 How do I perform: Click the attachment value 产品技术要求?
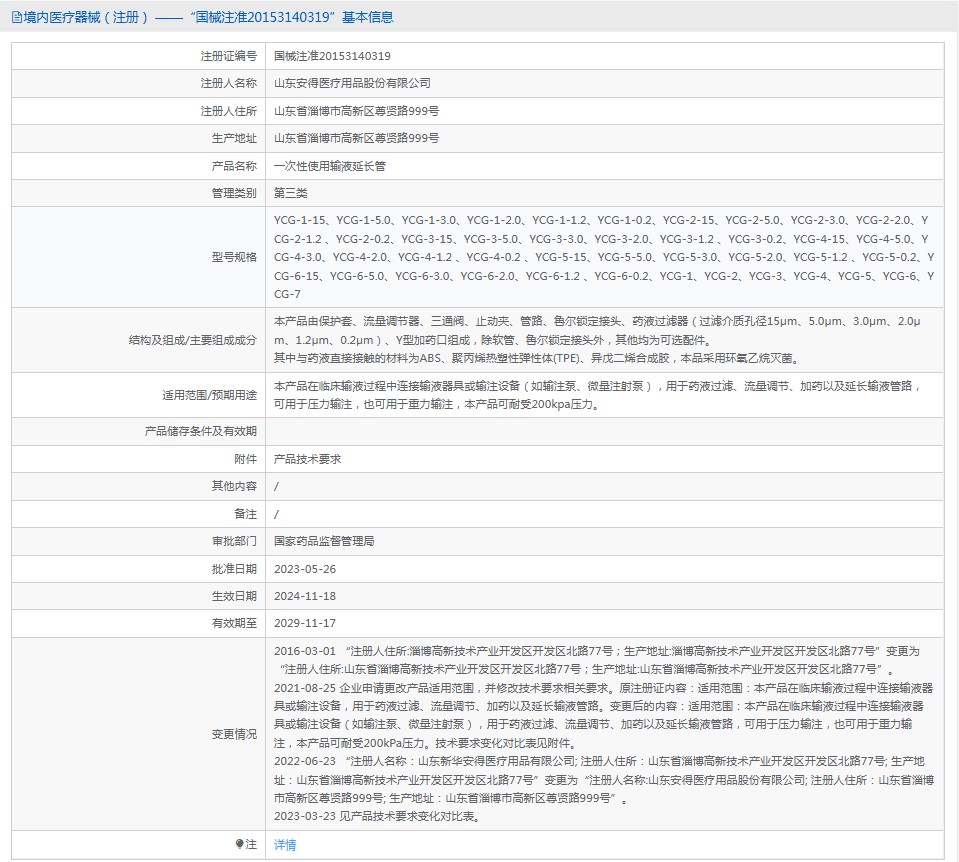307,459
